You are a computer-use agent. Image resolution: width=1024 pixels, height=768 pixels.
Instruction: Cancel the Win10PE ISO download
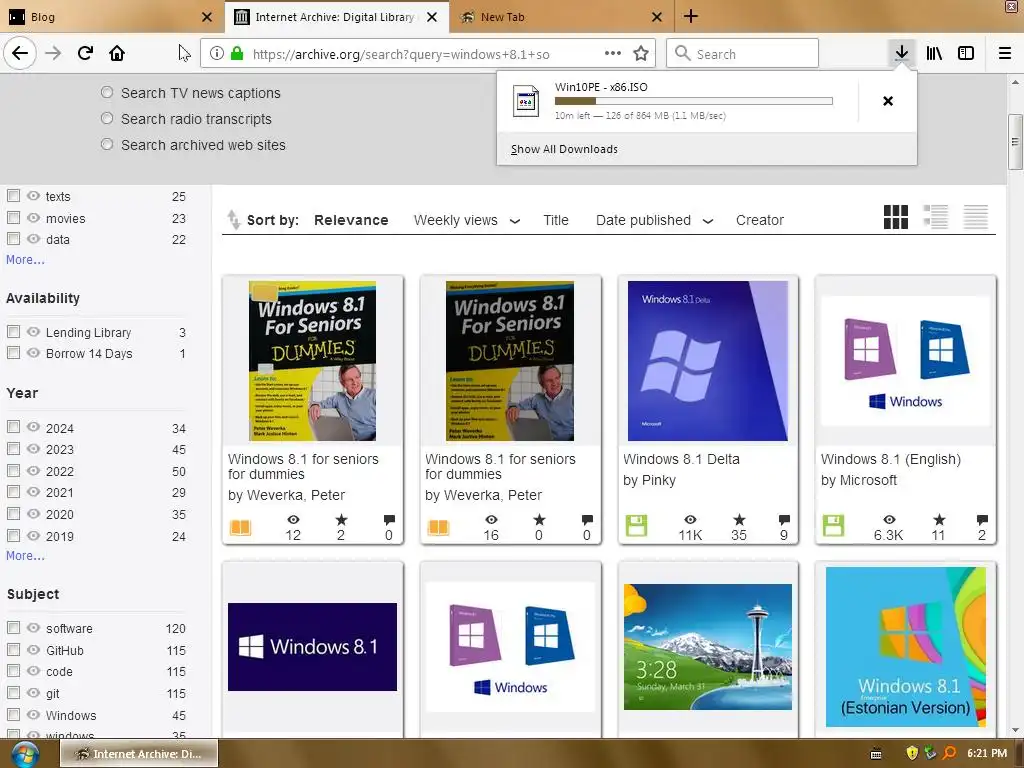pyautogui.click(x=888, y=101)
